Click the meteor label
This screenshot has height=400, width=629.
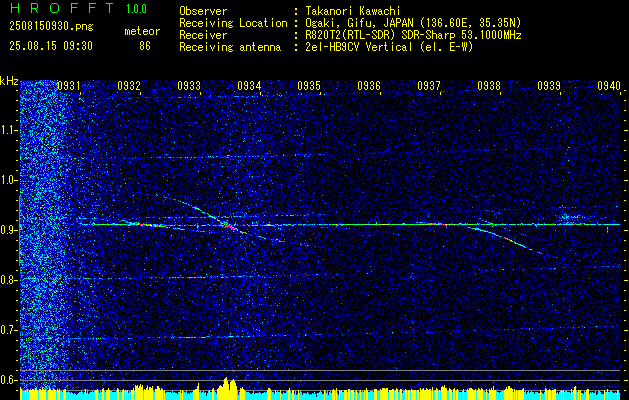142,31
